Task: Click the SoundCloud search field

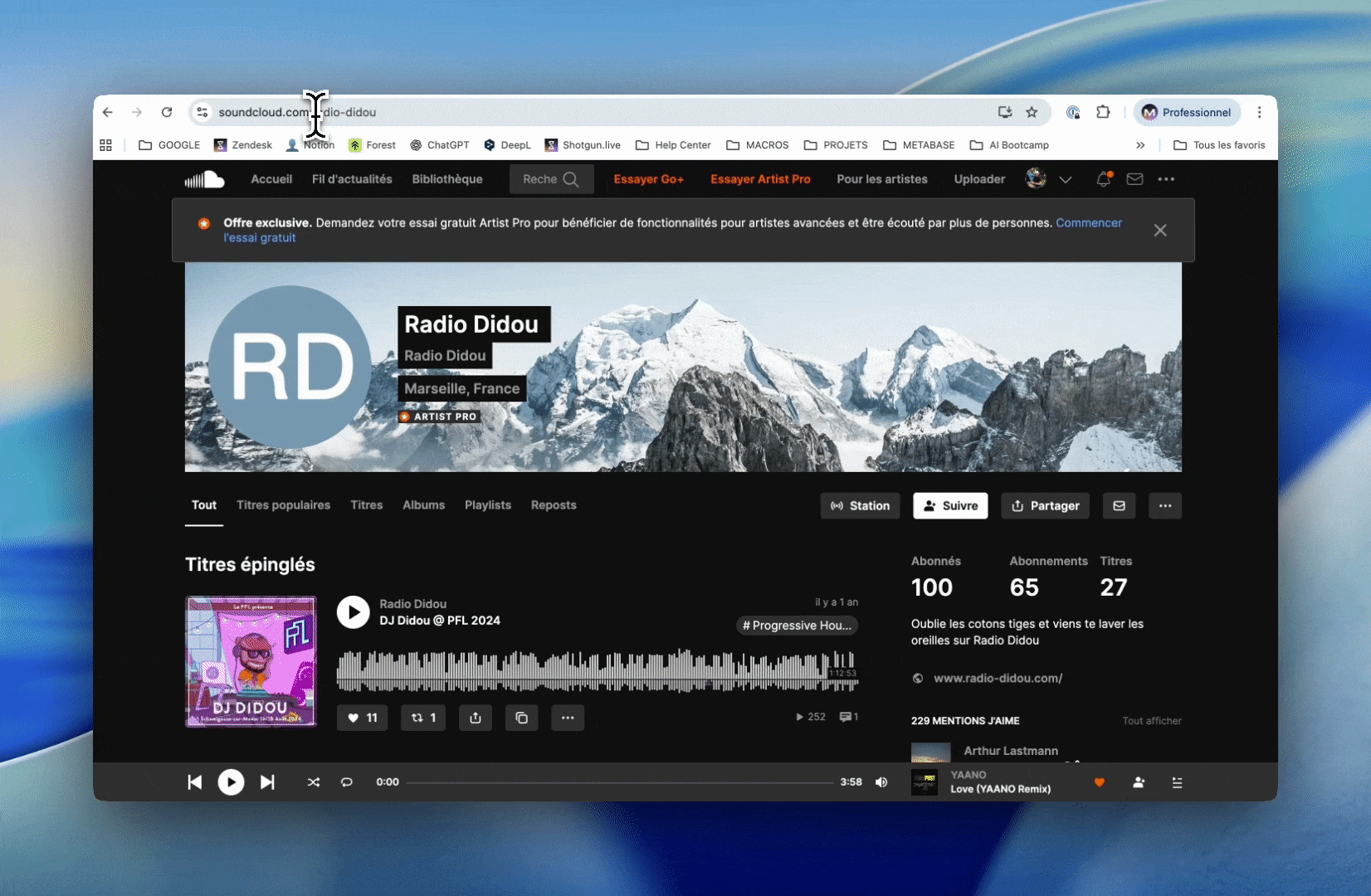Action: pos(551,179)
